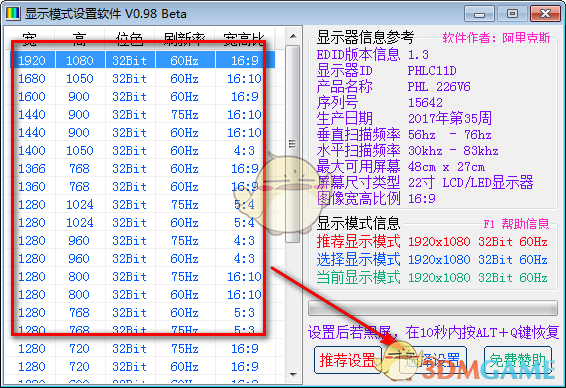Viewport: 566px width, 388px height.
Task: Click the horizontal scan rate 30khz - 83khz
Action: point(453,151)
